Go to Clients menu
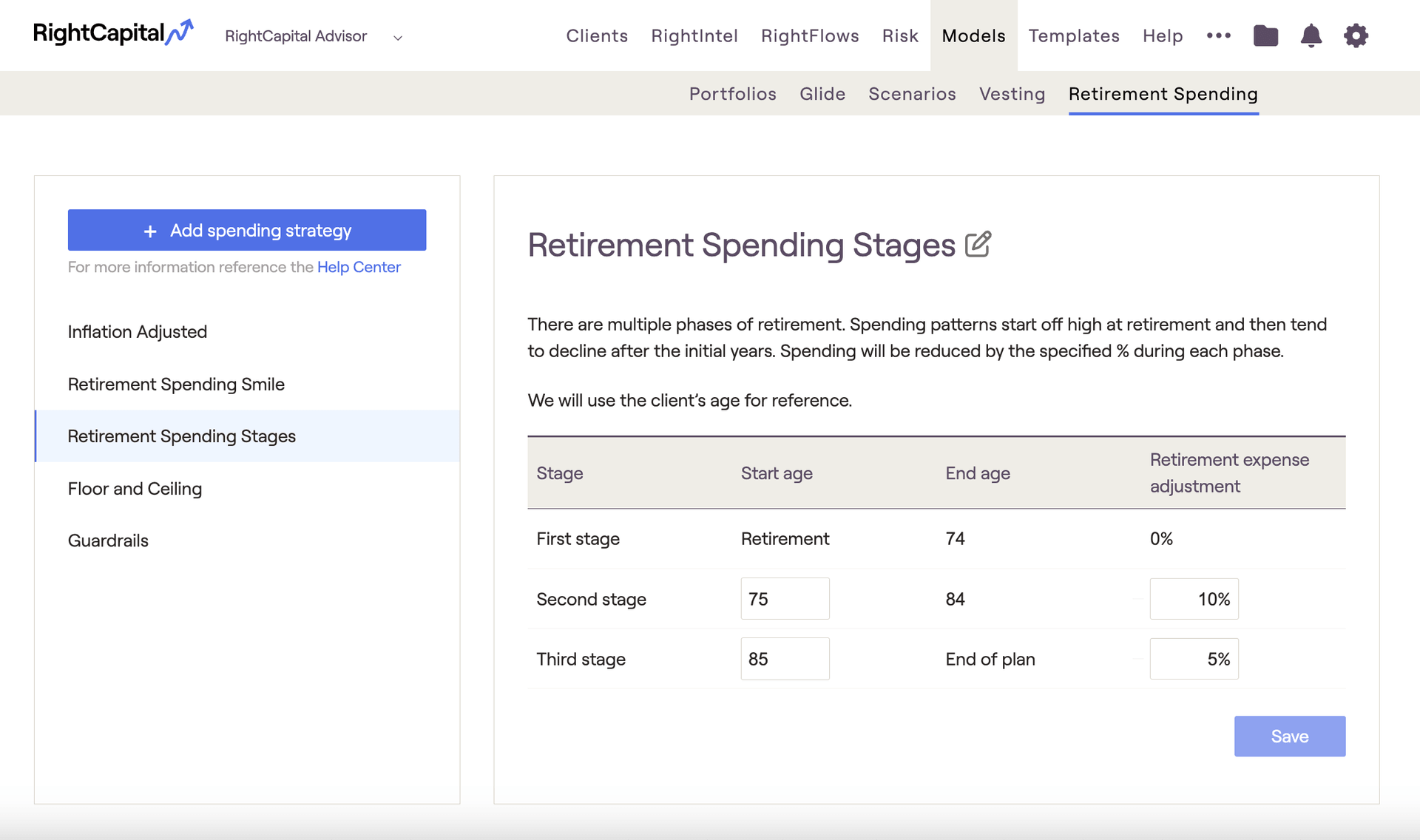The image size is (1420, 840). pyautogui.click(x=597, y=35)
